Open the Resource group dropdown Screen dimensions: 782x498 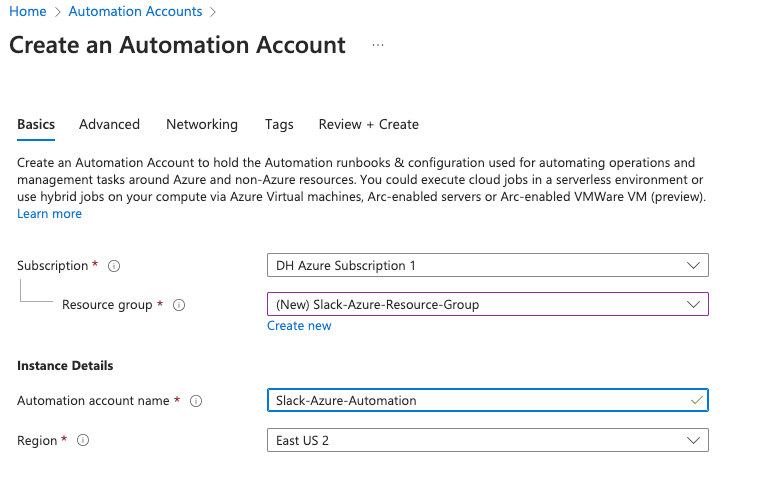pyautogui.click(x=488, y=304)
